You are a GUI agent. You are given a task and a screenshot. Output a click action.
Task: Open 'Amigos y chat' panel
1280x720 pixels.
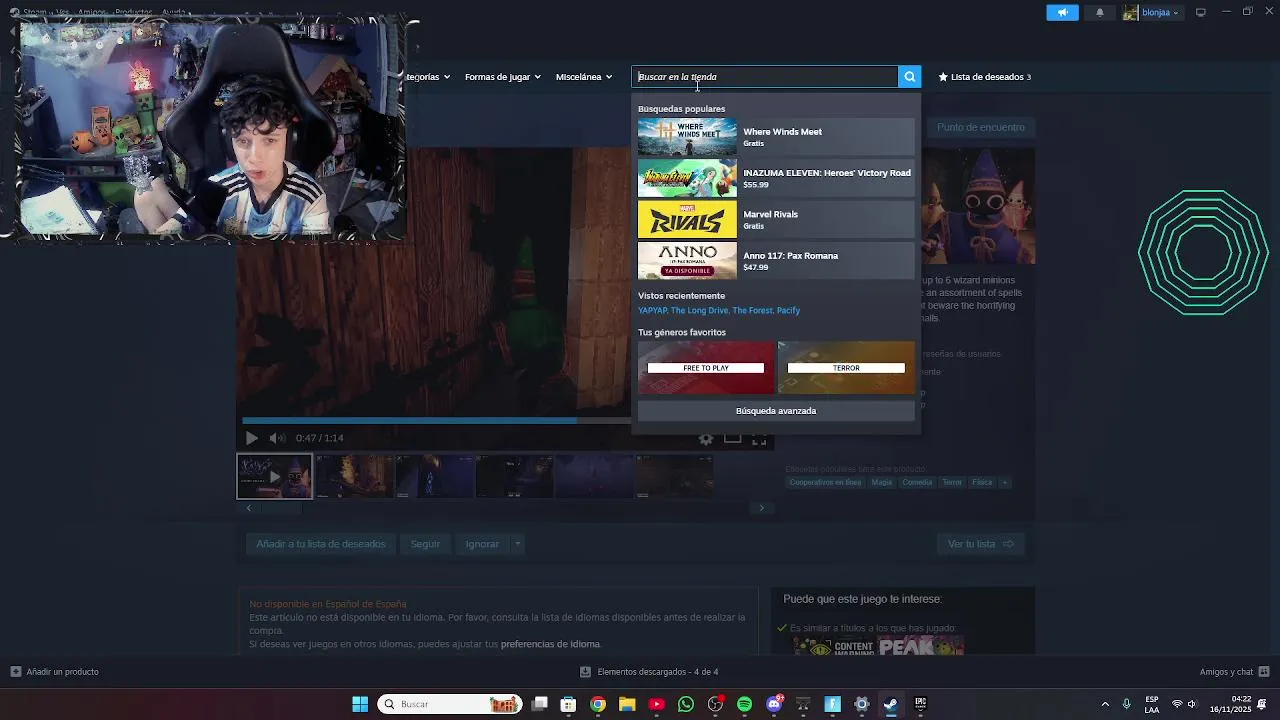click(x=1235, y=672)
